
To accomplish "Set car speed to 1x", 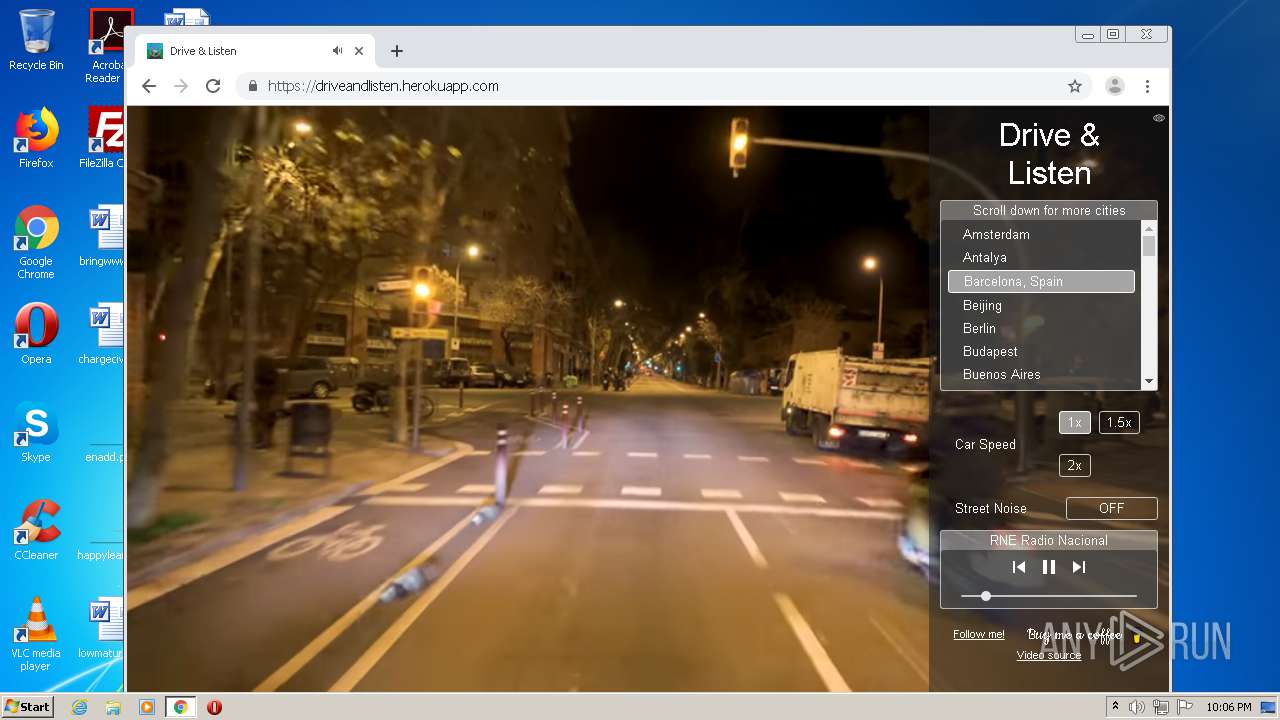I will 1074,422.
